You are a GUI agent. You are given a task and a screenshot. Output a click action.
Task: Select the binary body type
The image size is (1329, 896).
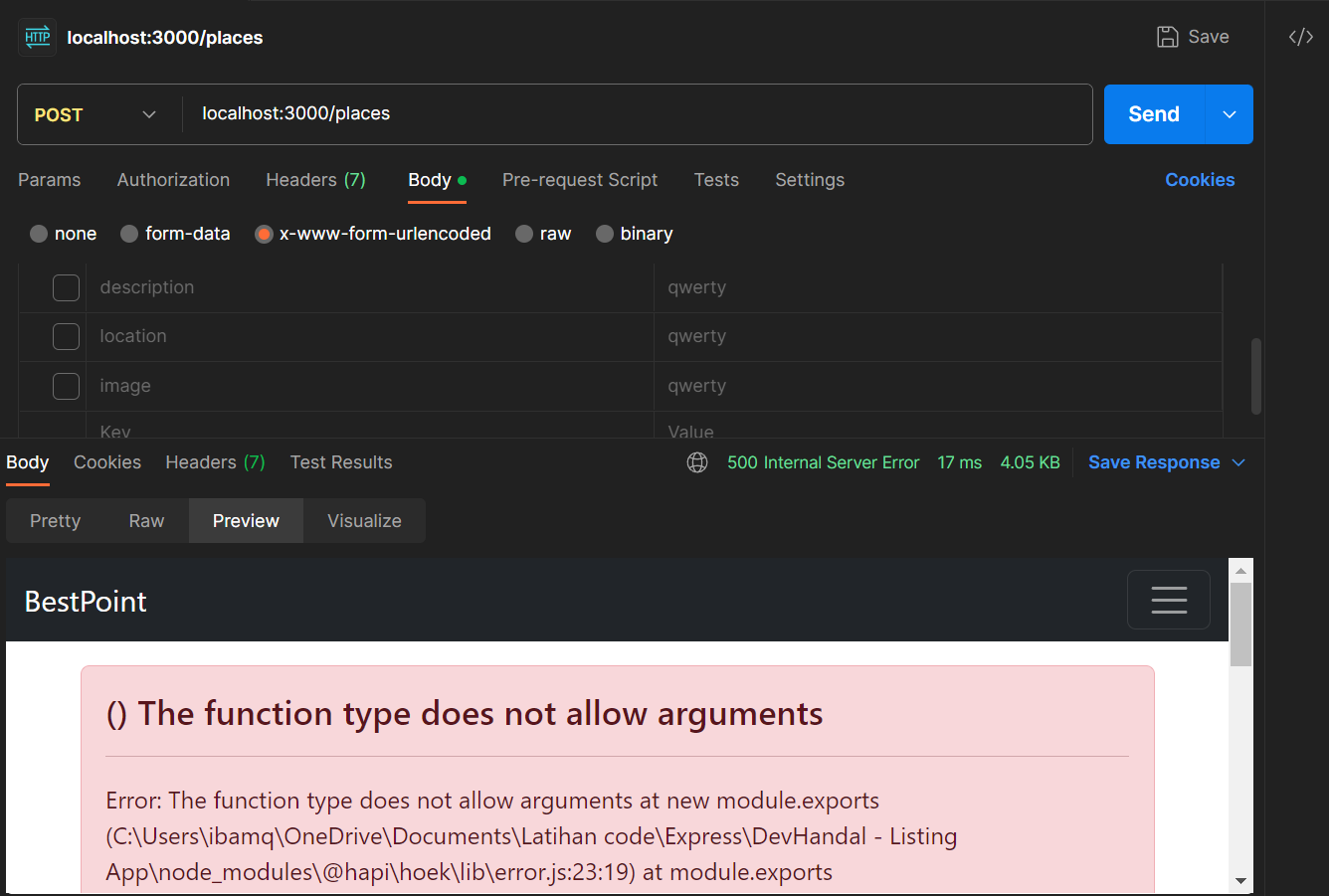point(604,234)
